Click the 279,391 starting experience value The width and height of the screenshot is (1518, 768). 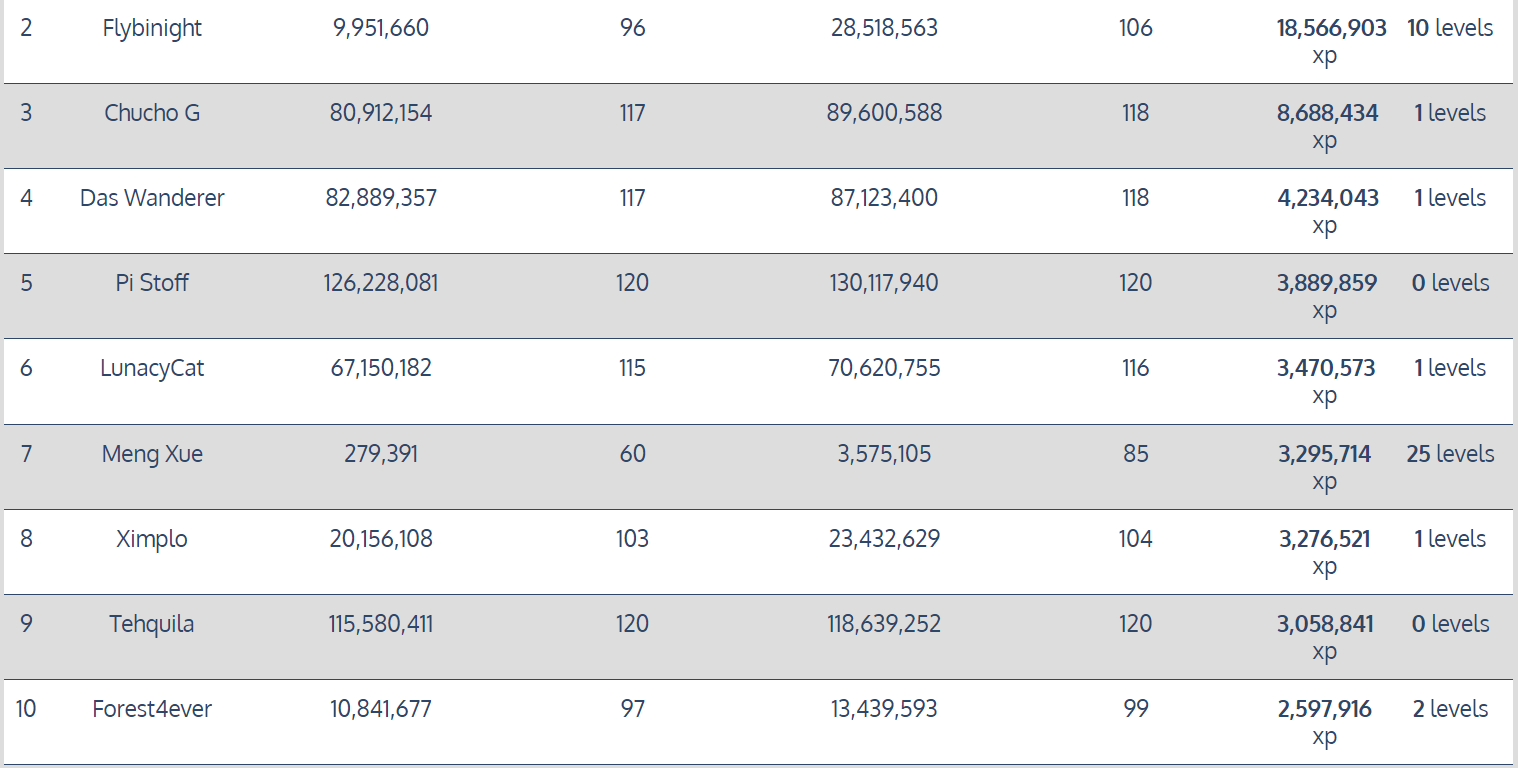pyautogui.click(x=381, y=454)
